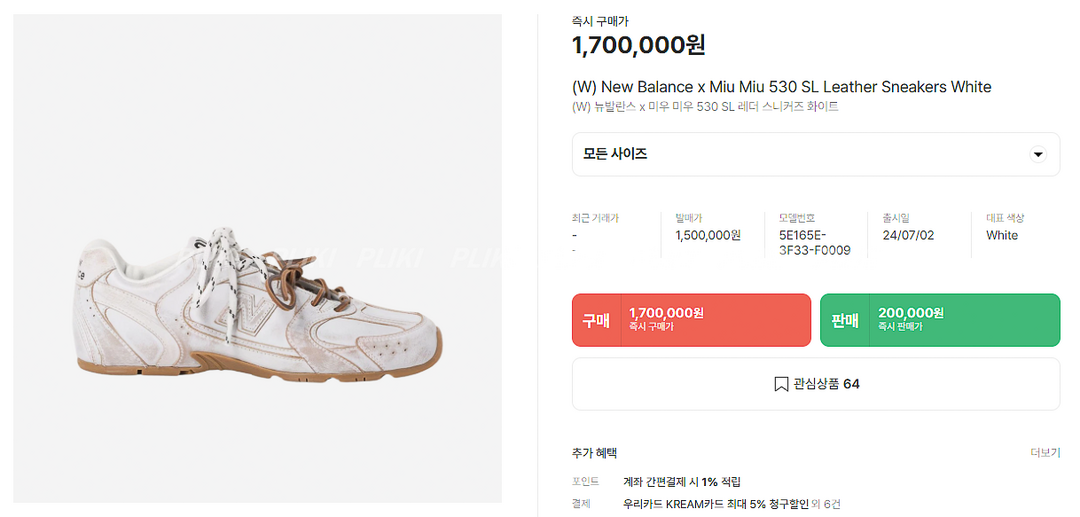Click the 더보기 link for more benefits
1080x517 pixels.
(1045, 453)
